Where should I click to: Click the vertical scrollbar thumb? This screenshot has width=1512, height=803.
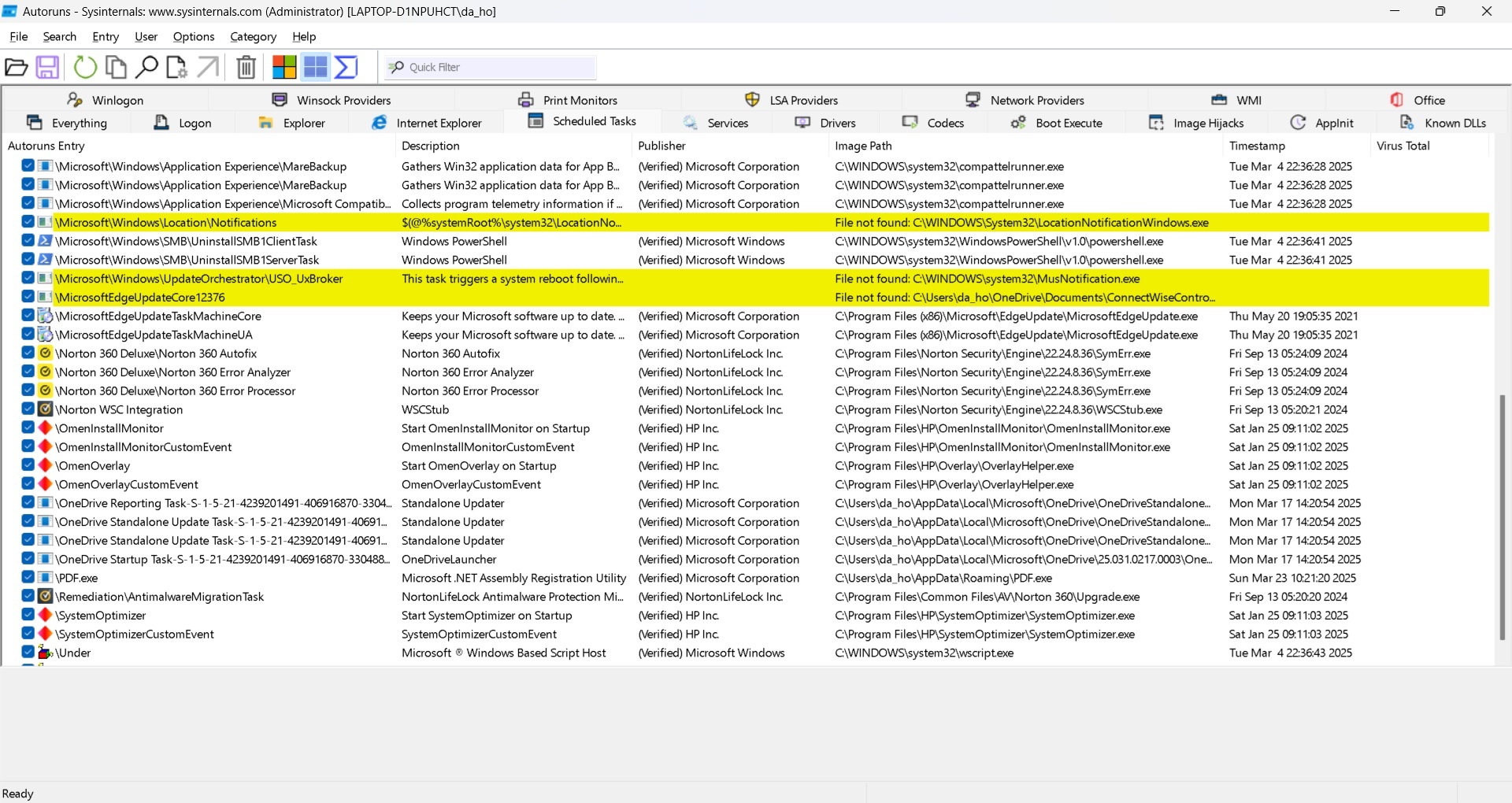[1503, 517]
